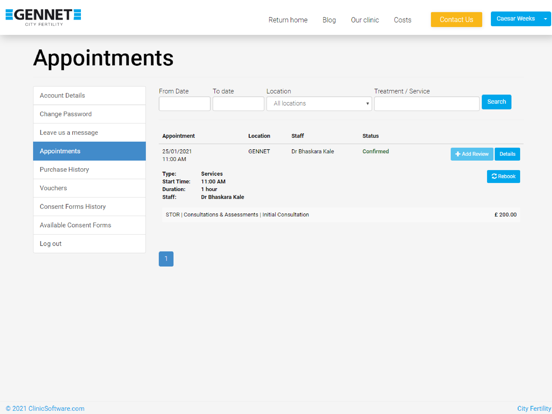Click the Add Review button
The width and height of the screenshot is (552, 414).
click(x=472, y=154)
